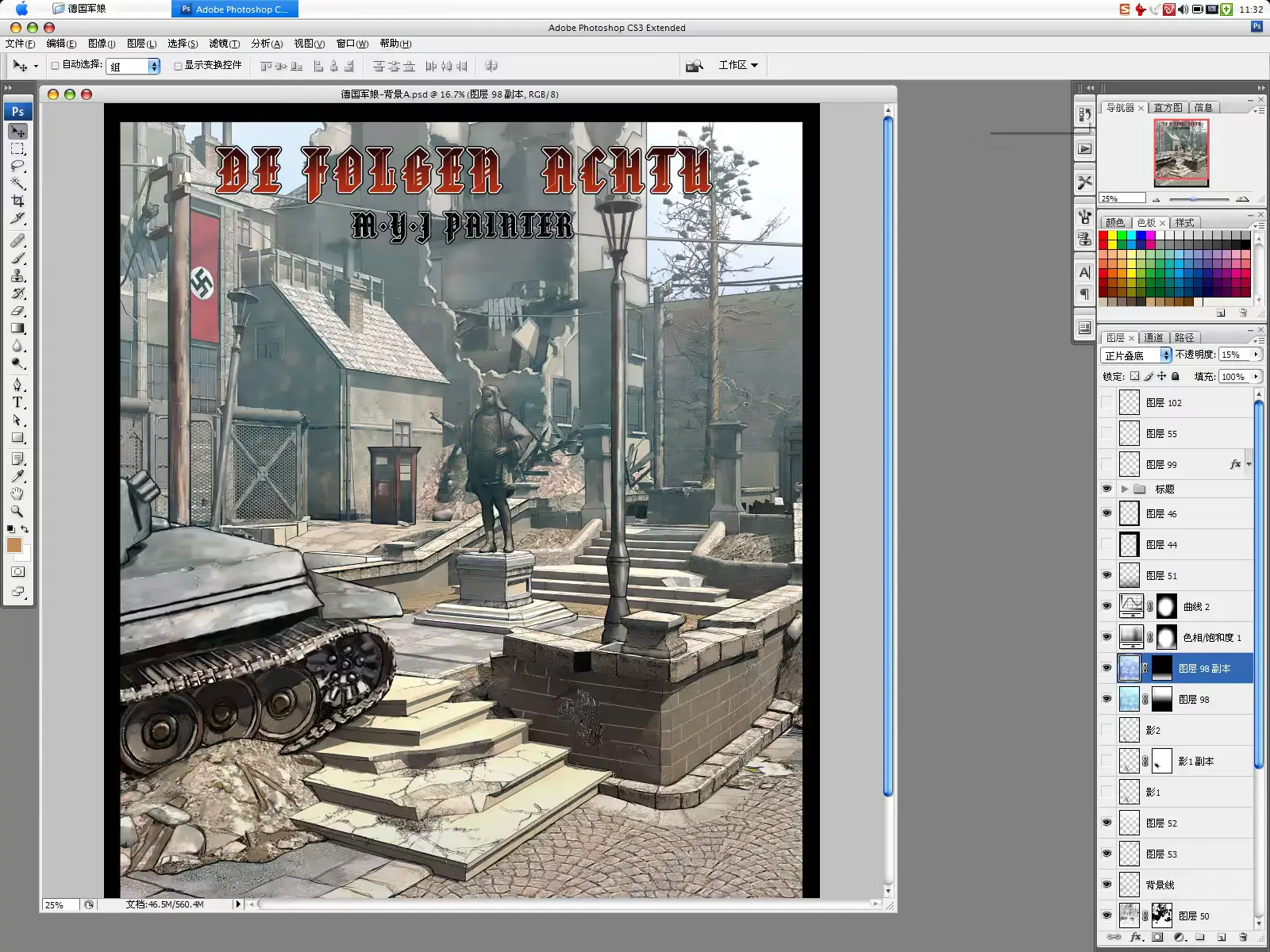Show the 影2 layer via its visibility box
This screenshot has height=952, width=1270.
[x=1106, y=730]
